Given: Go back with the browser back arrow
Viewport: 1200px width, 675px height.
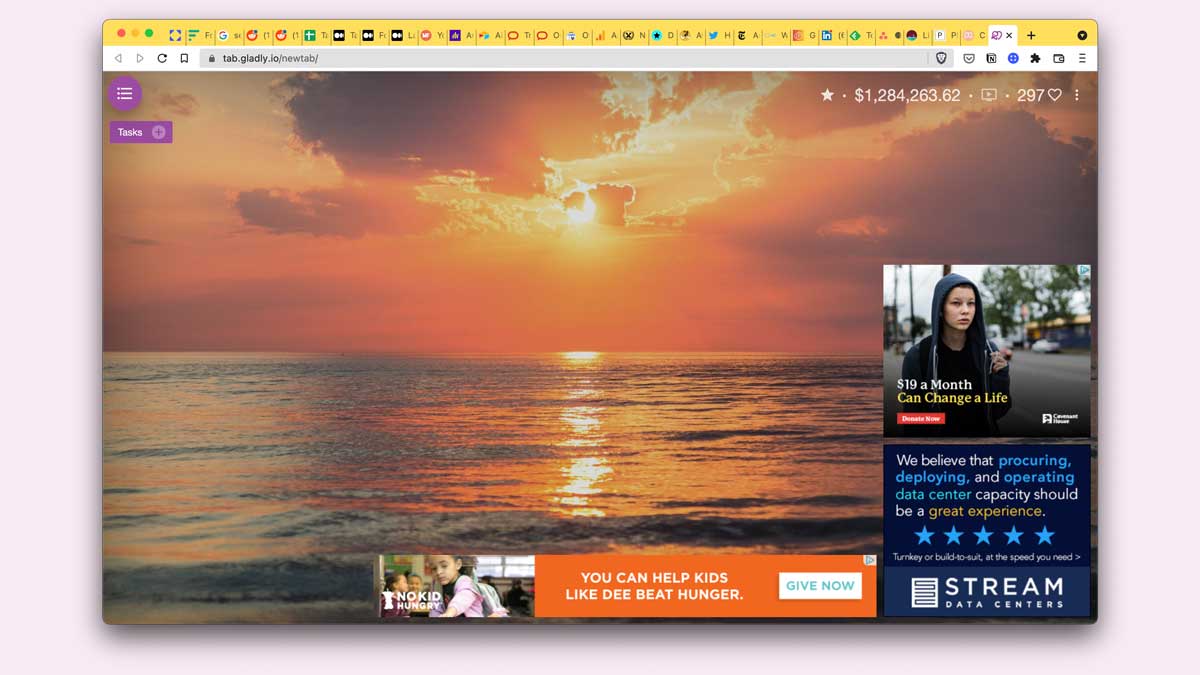Looking at the screenshot, I should pos(118,58).
